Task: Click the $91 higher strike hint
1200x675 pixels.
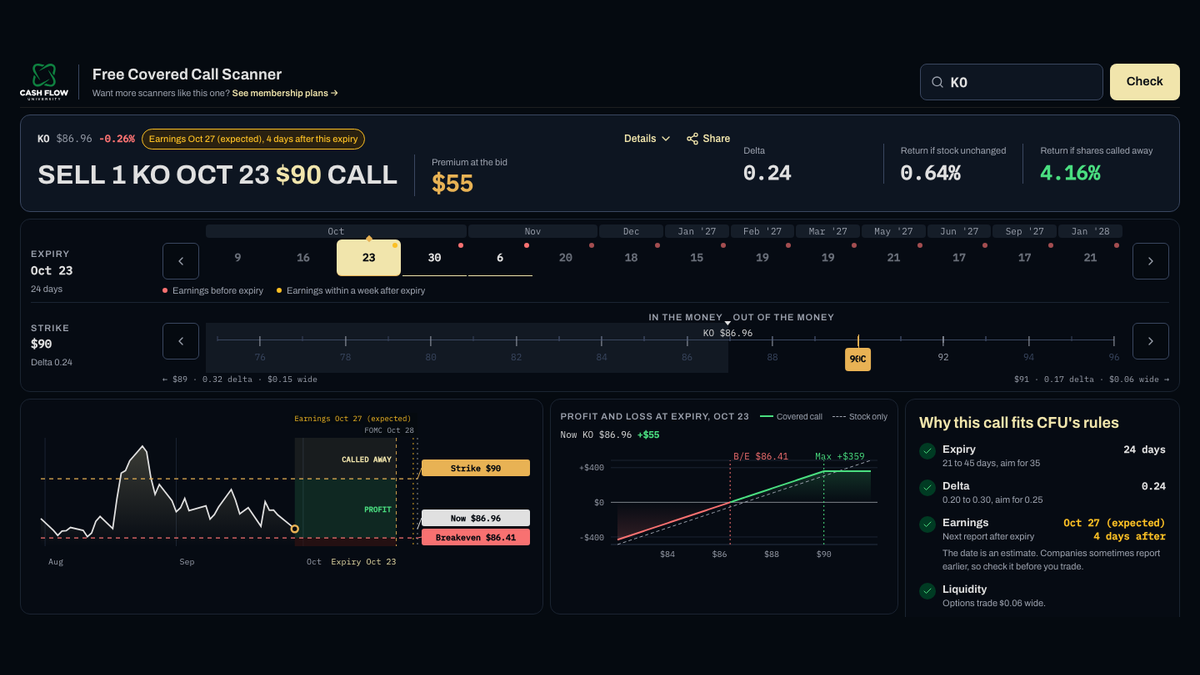Action: click(x=1091, y=380)
